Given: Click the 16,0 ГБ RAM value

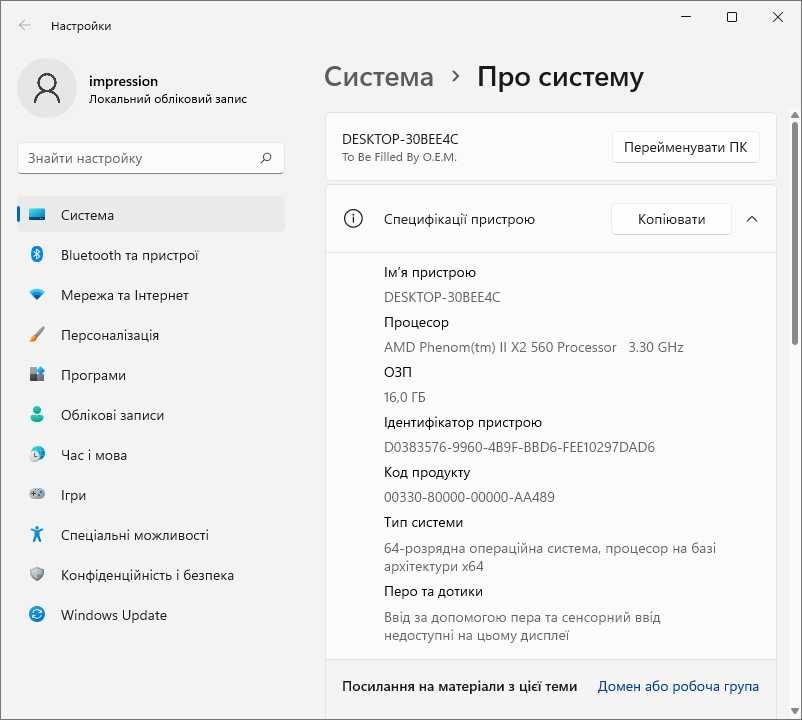Looking at the screenshot, I should [x=405, y=397].
